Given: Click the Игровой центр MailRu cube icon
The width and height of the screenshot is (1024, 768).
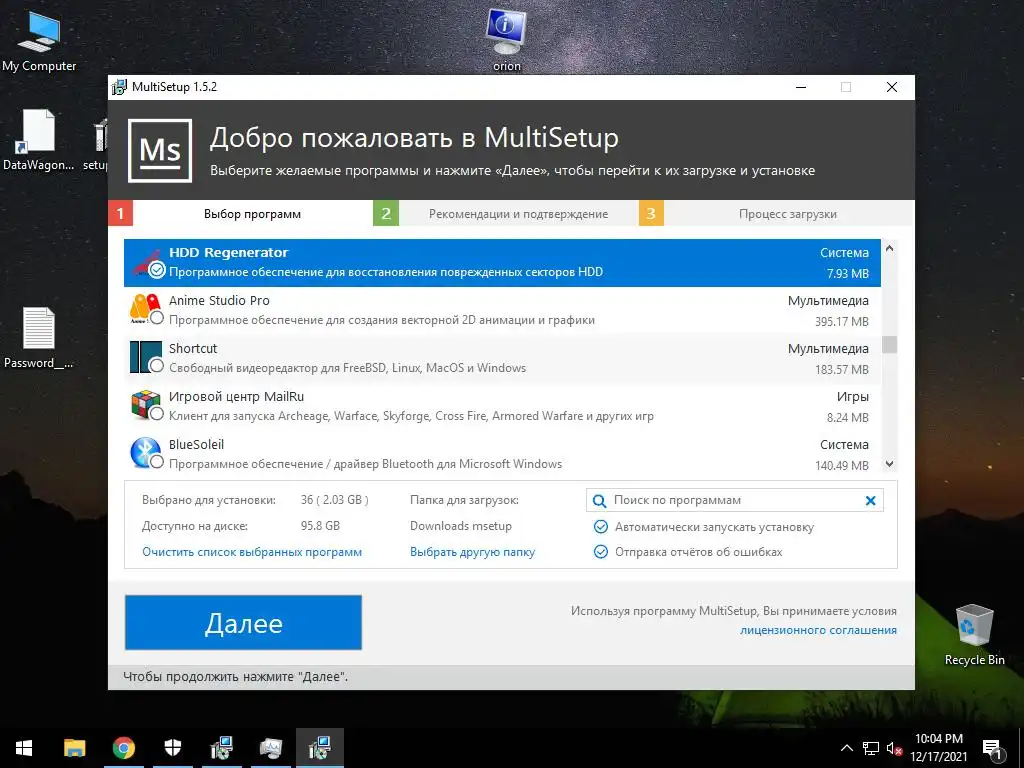Looking at the screenshot, I should tap(145, 404).
